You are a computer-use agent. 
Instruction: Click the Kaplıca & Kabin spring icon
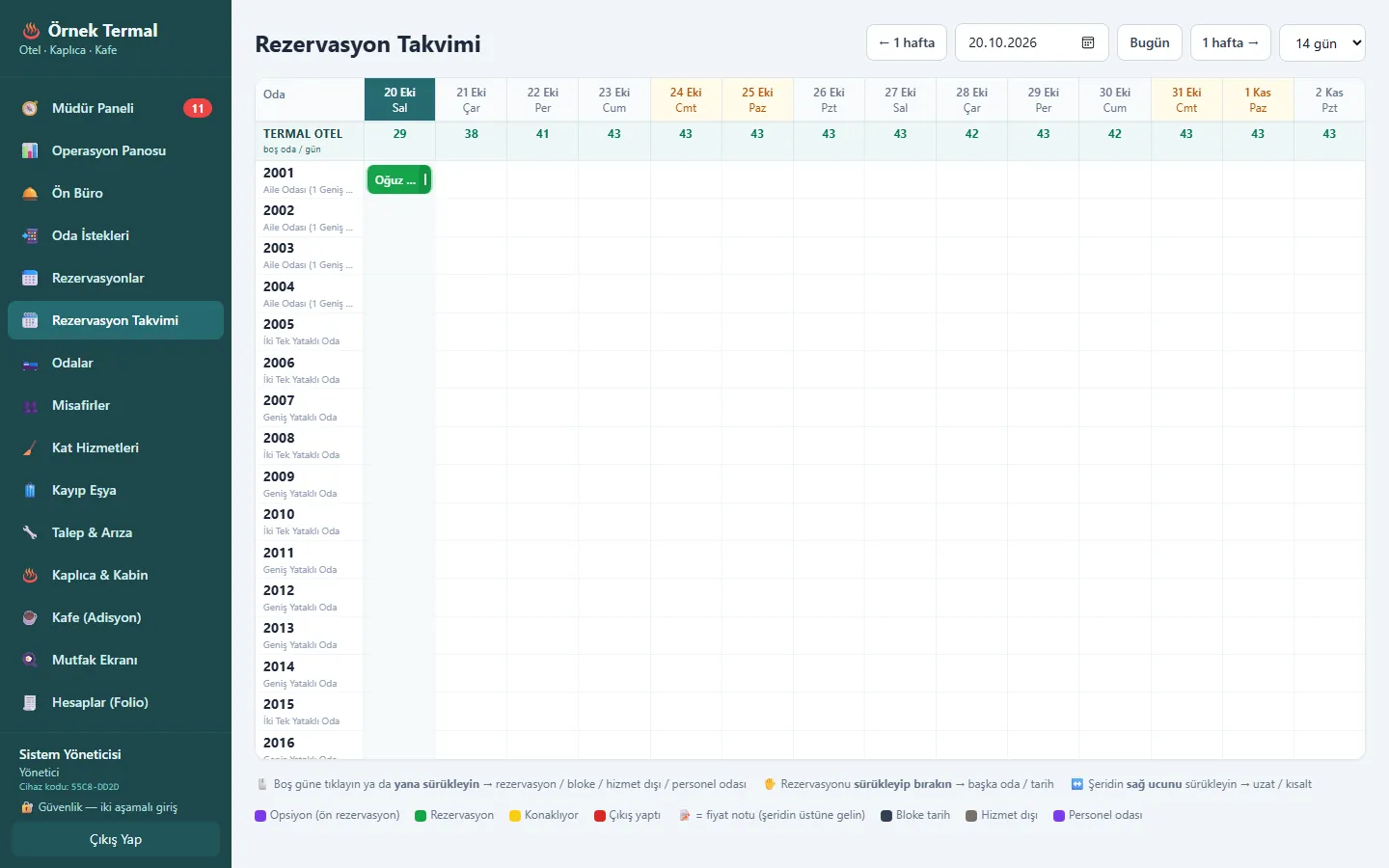tap(30, 575)
